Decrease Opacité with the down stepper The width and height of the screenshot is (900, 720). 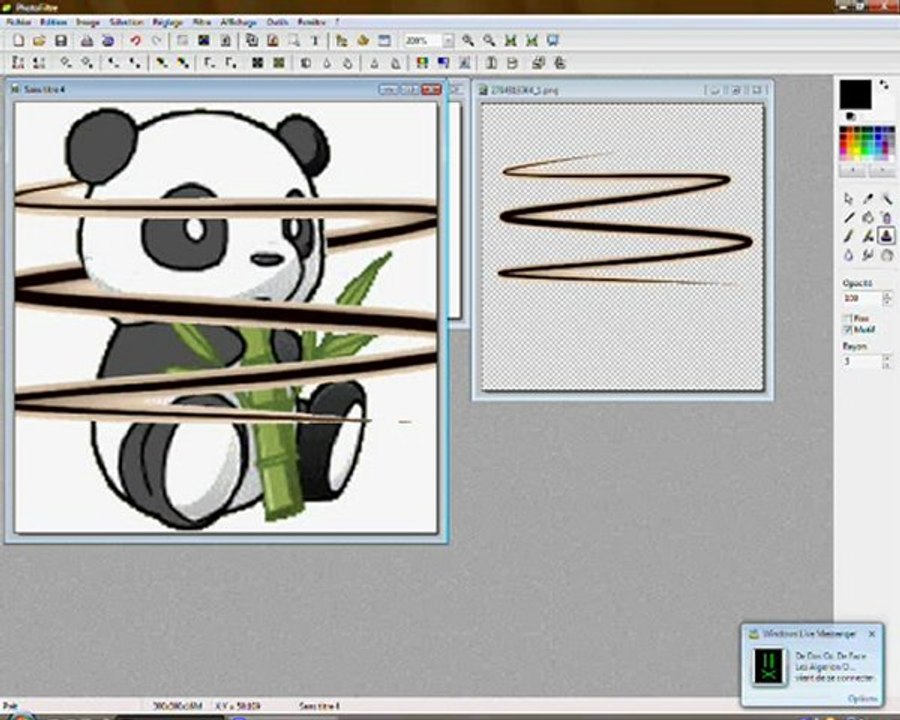click(887, 302)
